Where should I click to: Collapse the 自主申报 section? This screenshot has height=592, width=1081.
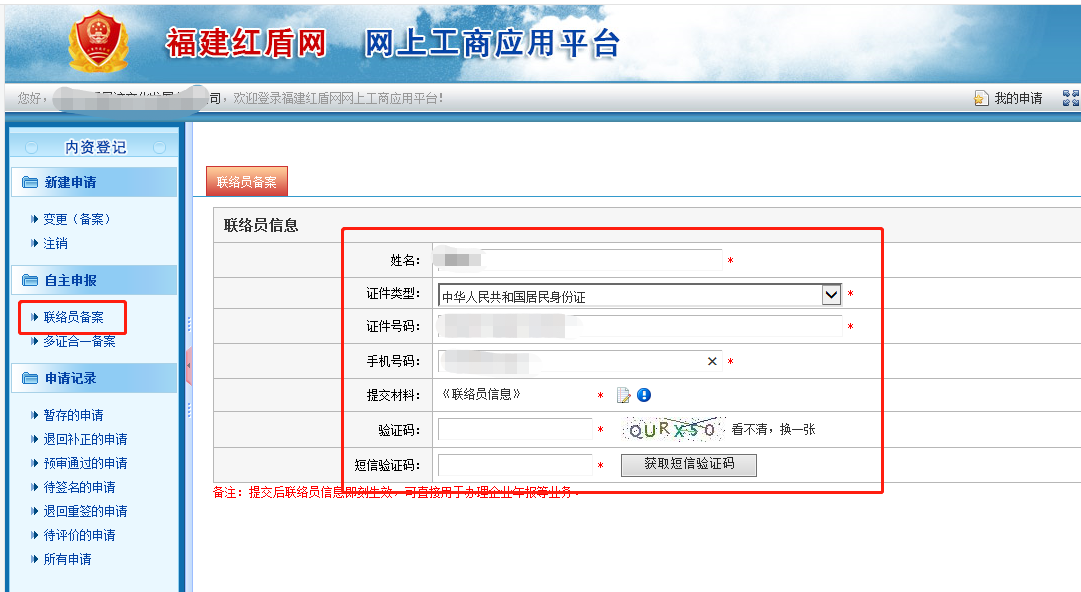coord(94,280)
